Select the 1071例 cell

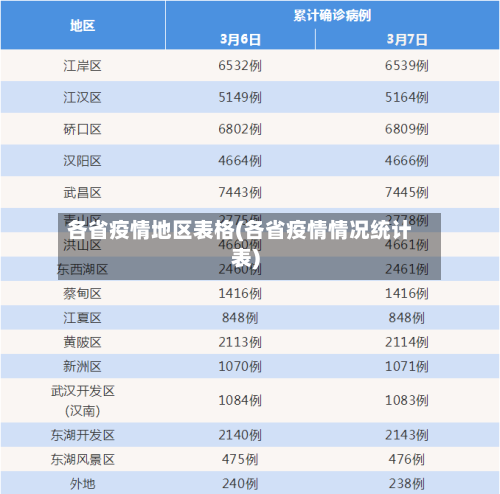pyautogui.click(x=407, y=367)
